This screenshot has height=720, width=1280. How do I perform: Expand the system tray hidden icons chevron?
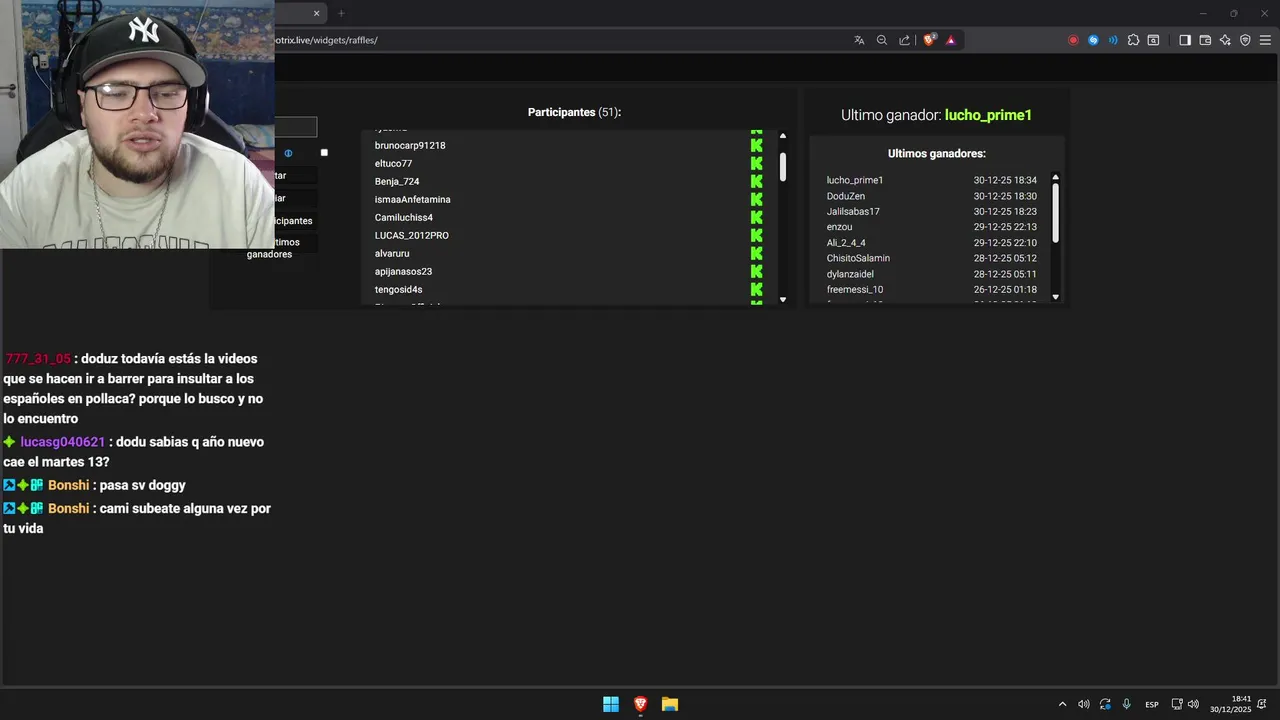click(x=1062, y=704)
